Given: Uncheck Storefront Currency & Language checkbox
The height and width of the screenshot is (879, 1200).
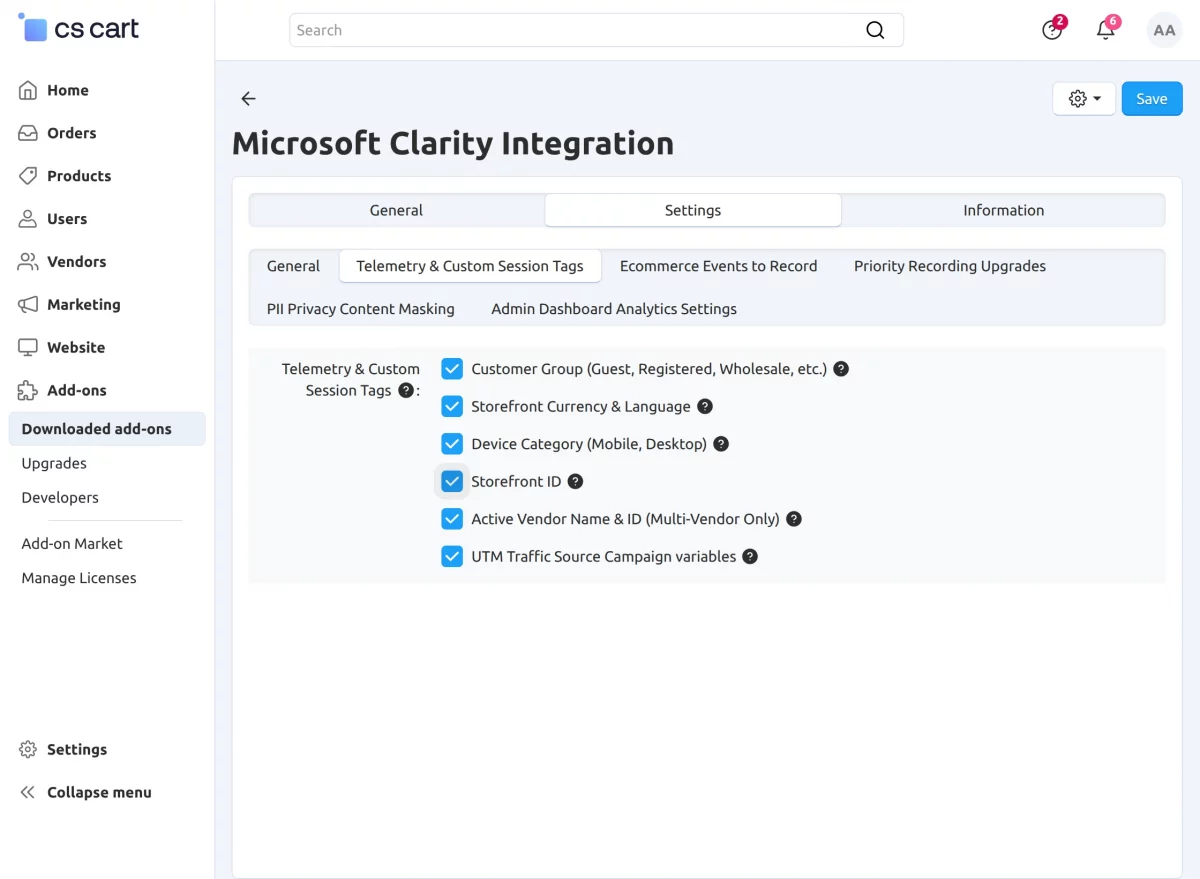Looking at the screenshot, I should tap(452, 406).
